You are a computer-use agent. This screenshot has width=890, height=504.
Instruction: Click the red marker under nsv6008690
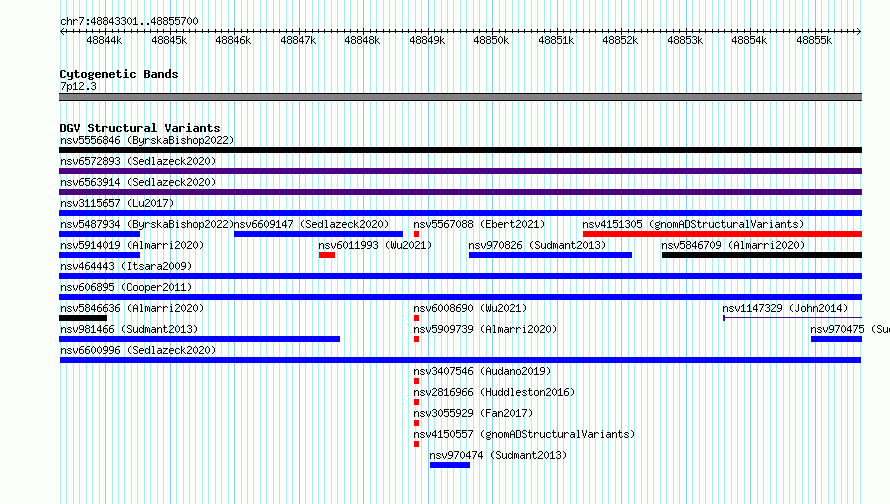point(417,318)
